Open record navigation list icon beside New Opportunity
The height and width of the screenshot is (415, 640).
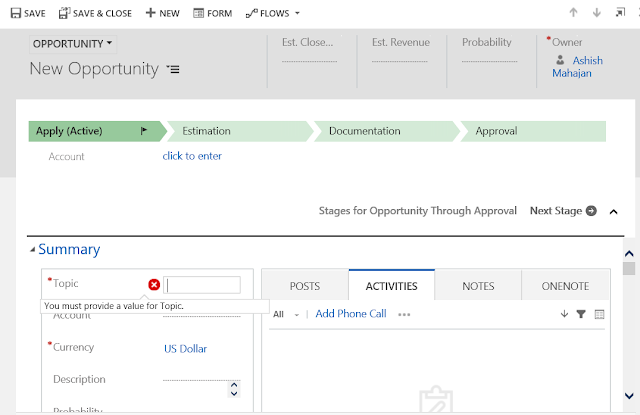174,69
